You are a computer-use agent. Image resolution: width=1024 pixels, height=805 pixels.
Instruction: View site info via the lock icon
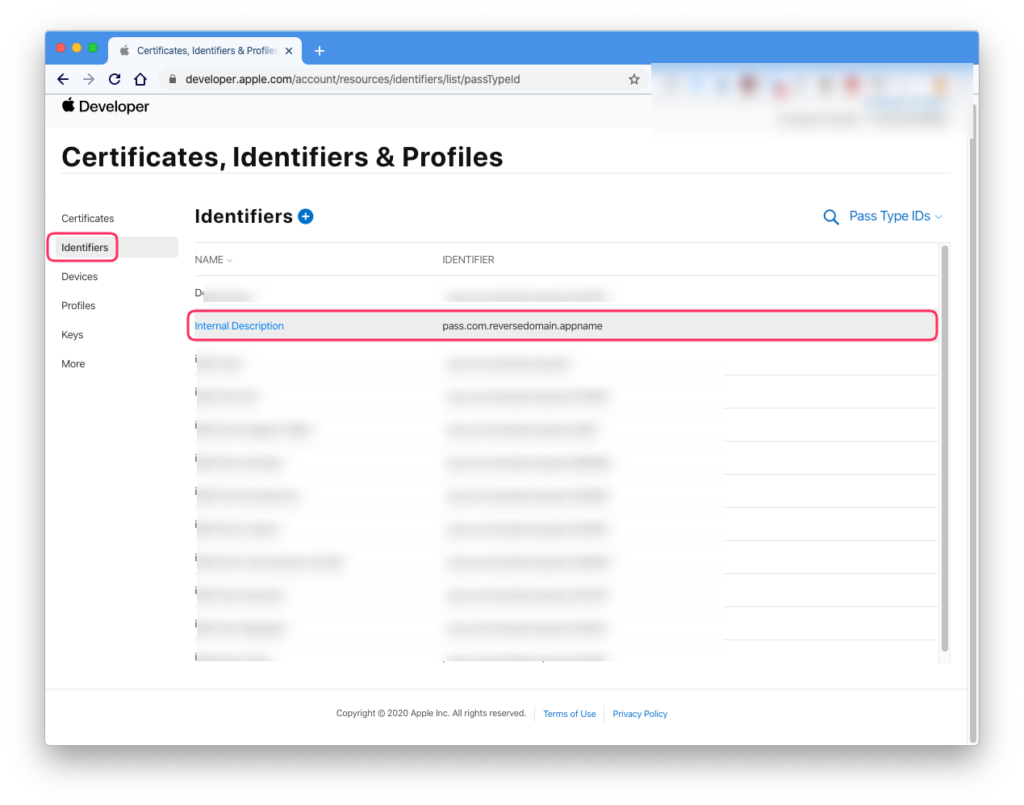coord(172,79)
